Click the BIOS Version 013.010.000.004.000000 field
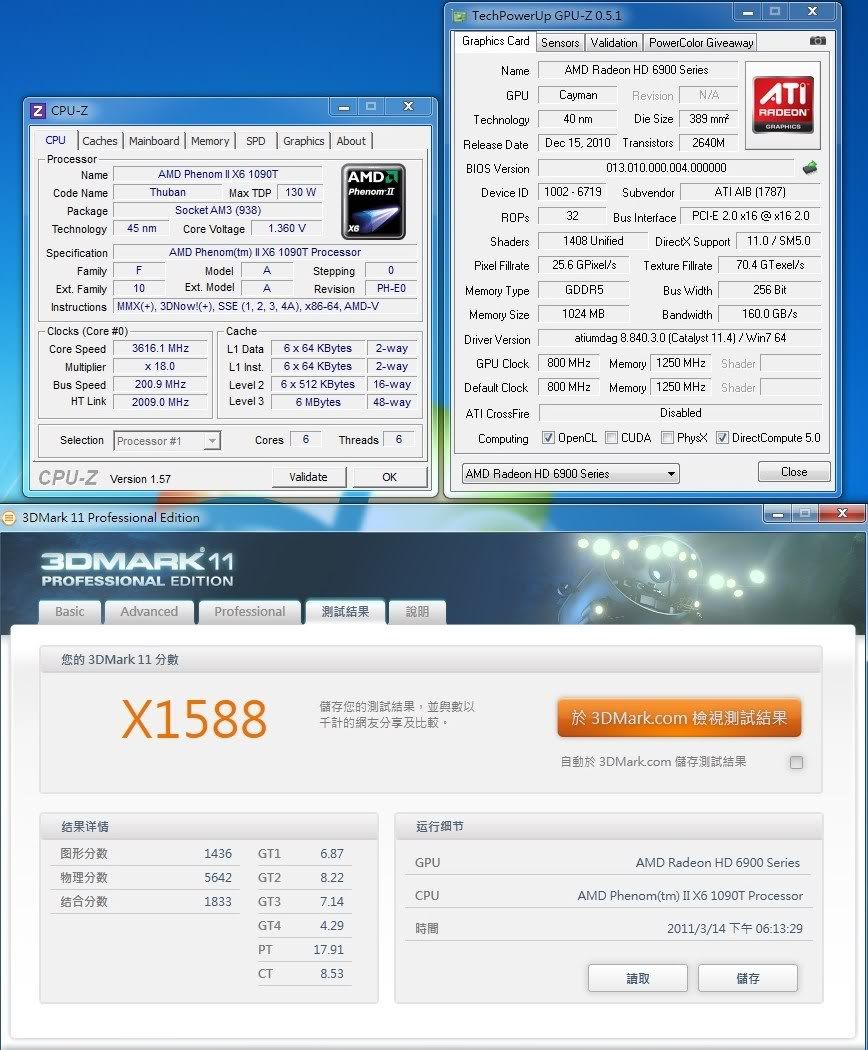 (x=666, y=167)
